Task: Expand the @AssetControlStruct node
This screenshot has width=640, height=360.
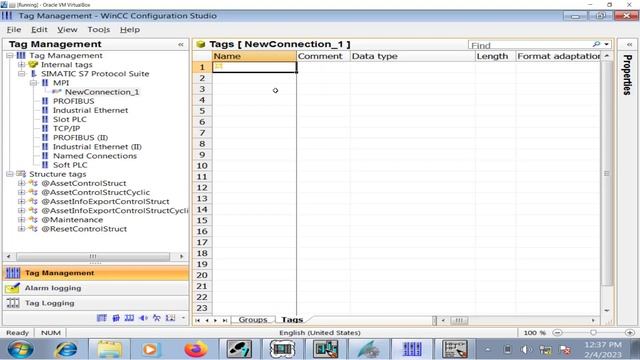Action: coord(21,183)
